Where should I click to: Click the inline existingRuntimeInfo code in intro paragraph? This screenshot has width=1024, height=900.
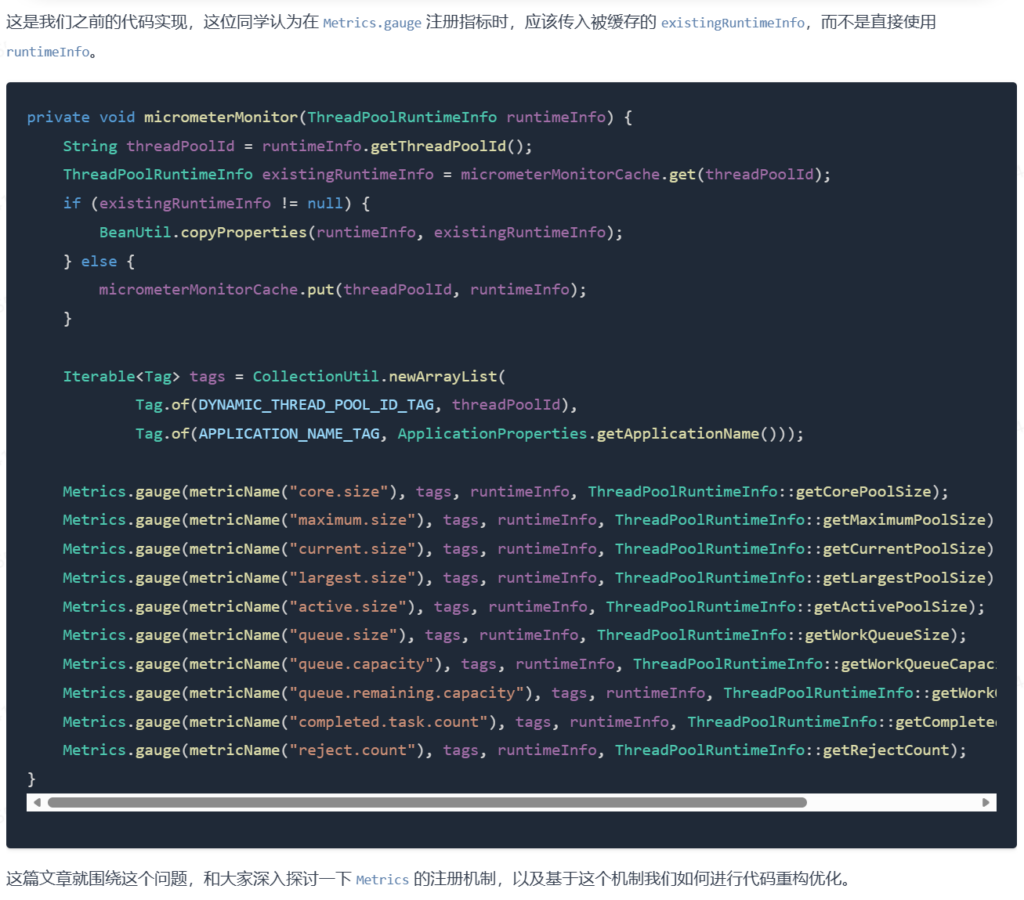click(x=732, y=23)
